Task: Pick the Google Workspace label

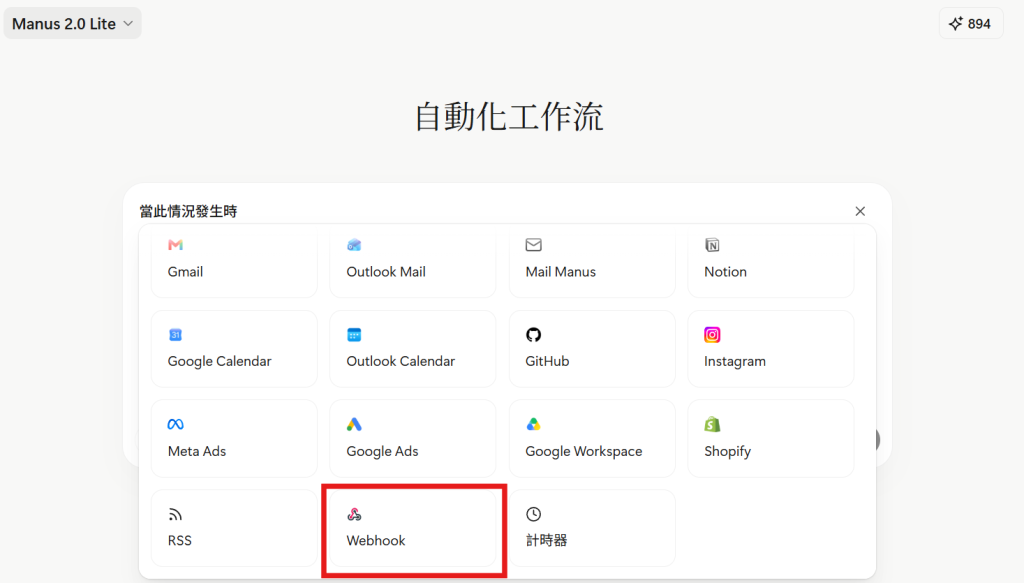Action: [x=584, y=451]
